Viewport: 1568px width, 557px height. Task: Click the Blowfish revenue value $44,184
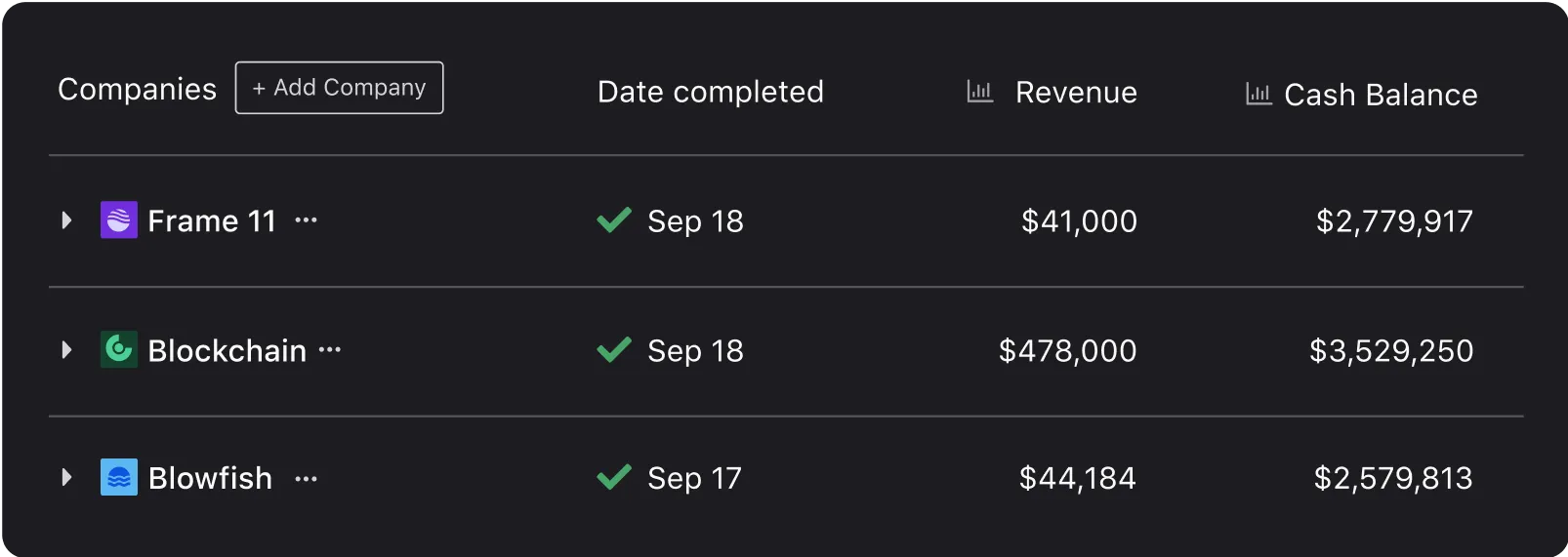click(x=1078, y=478)
